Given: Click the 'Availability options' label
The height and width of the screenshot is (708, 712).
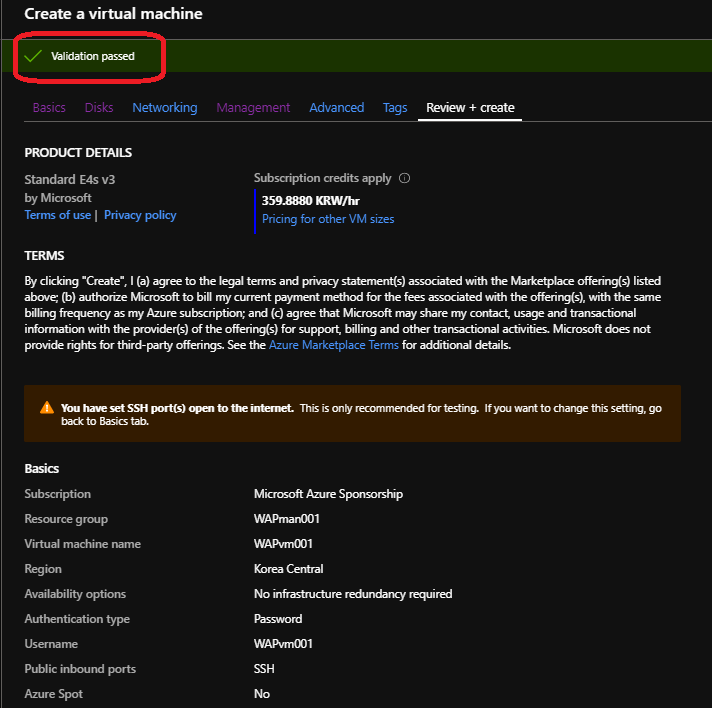Looking at the screenshot, I should point(75,594).
